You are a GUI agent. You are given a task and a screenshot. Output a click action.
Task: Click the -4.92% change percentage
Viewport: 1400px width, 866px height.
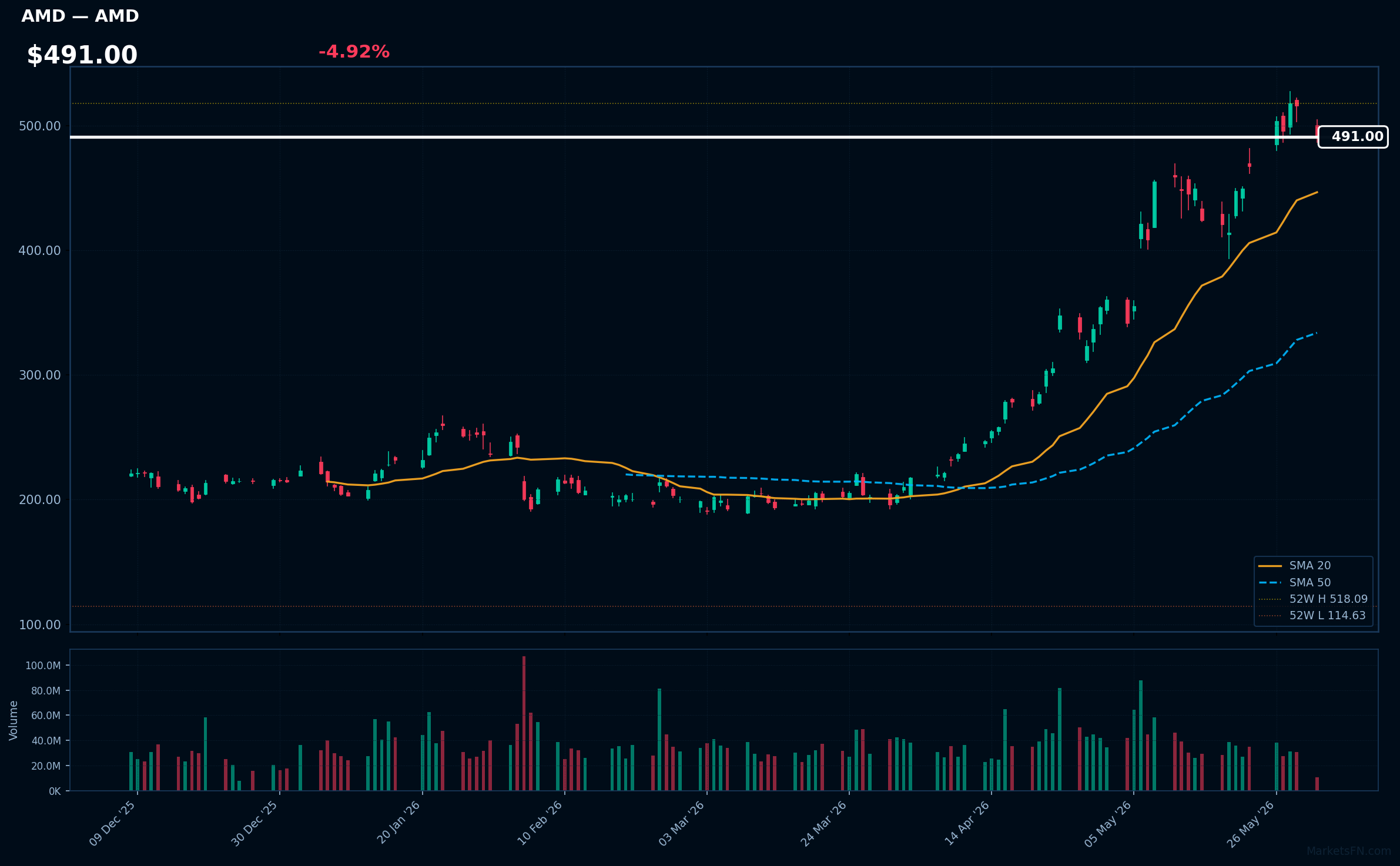tap(354, 52)
